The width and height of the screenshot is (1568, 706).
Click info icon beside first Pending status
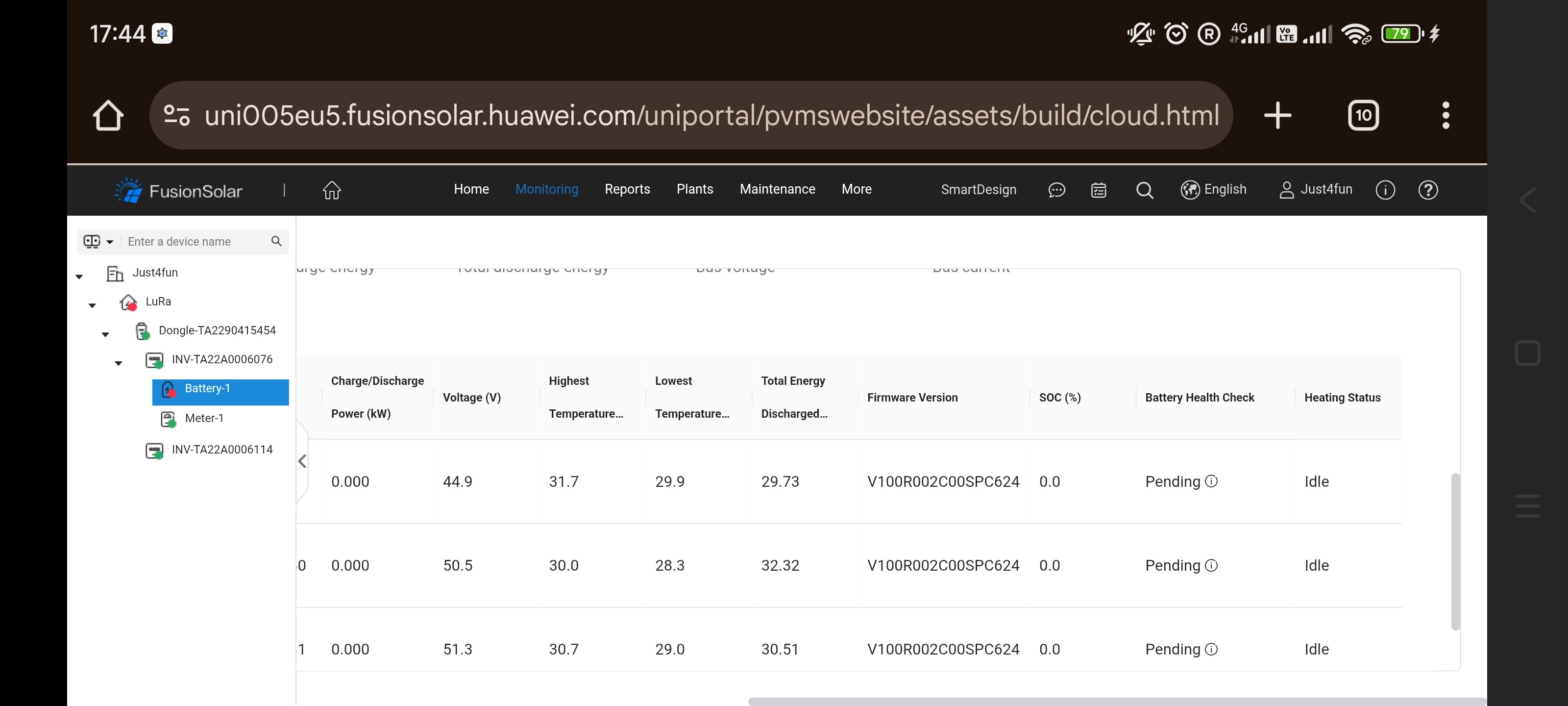pyautogui.click(x=1211, y=481)
